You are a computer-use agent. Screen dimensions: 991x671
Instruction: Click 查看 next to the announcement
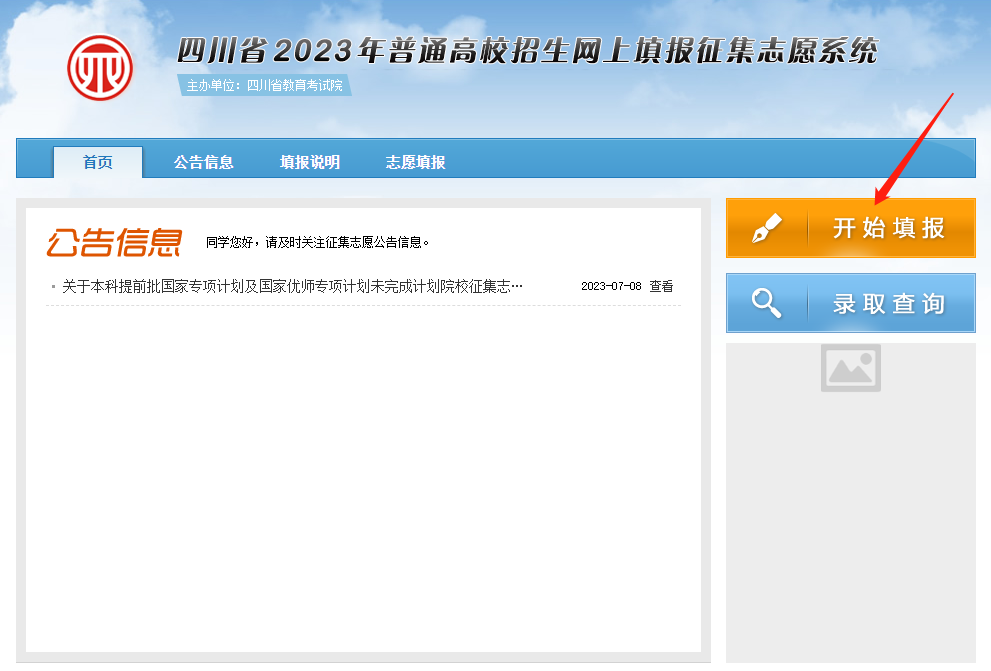pos(661,286)
